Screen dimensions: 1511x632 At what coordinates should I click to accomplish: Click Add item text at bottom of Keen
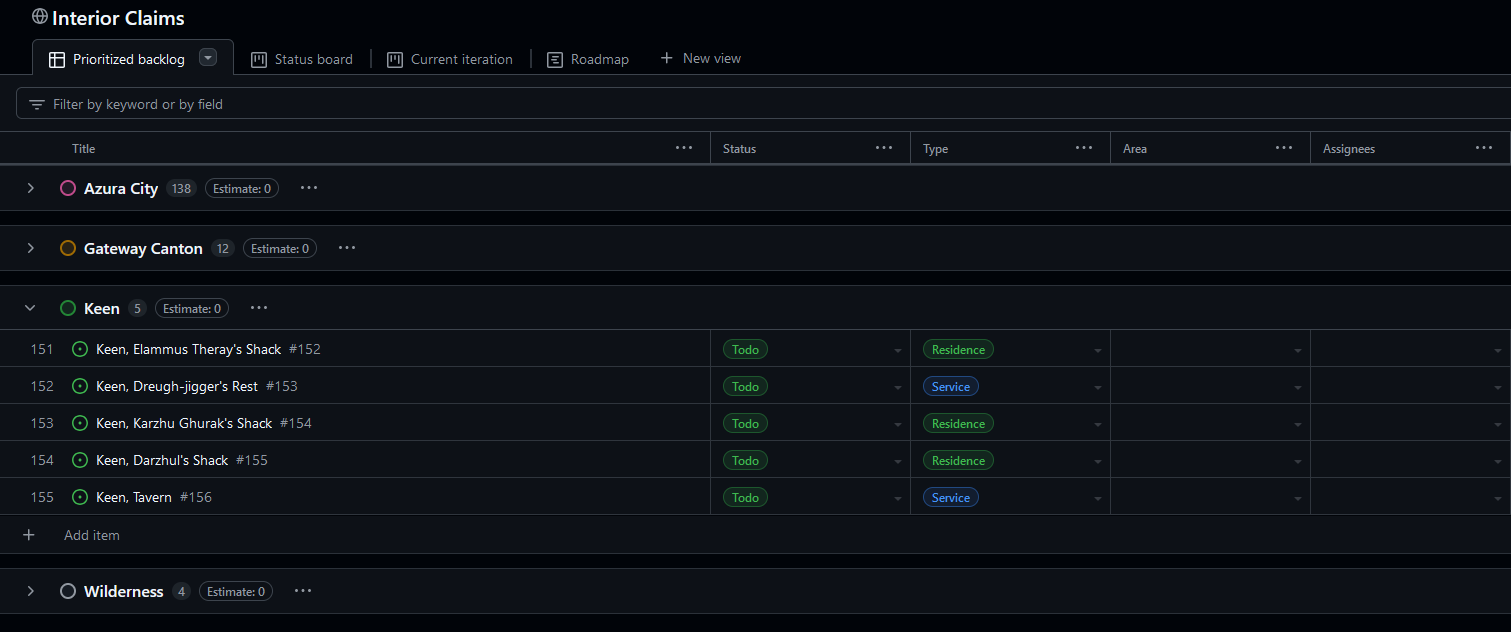tap(92, 535)
